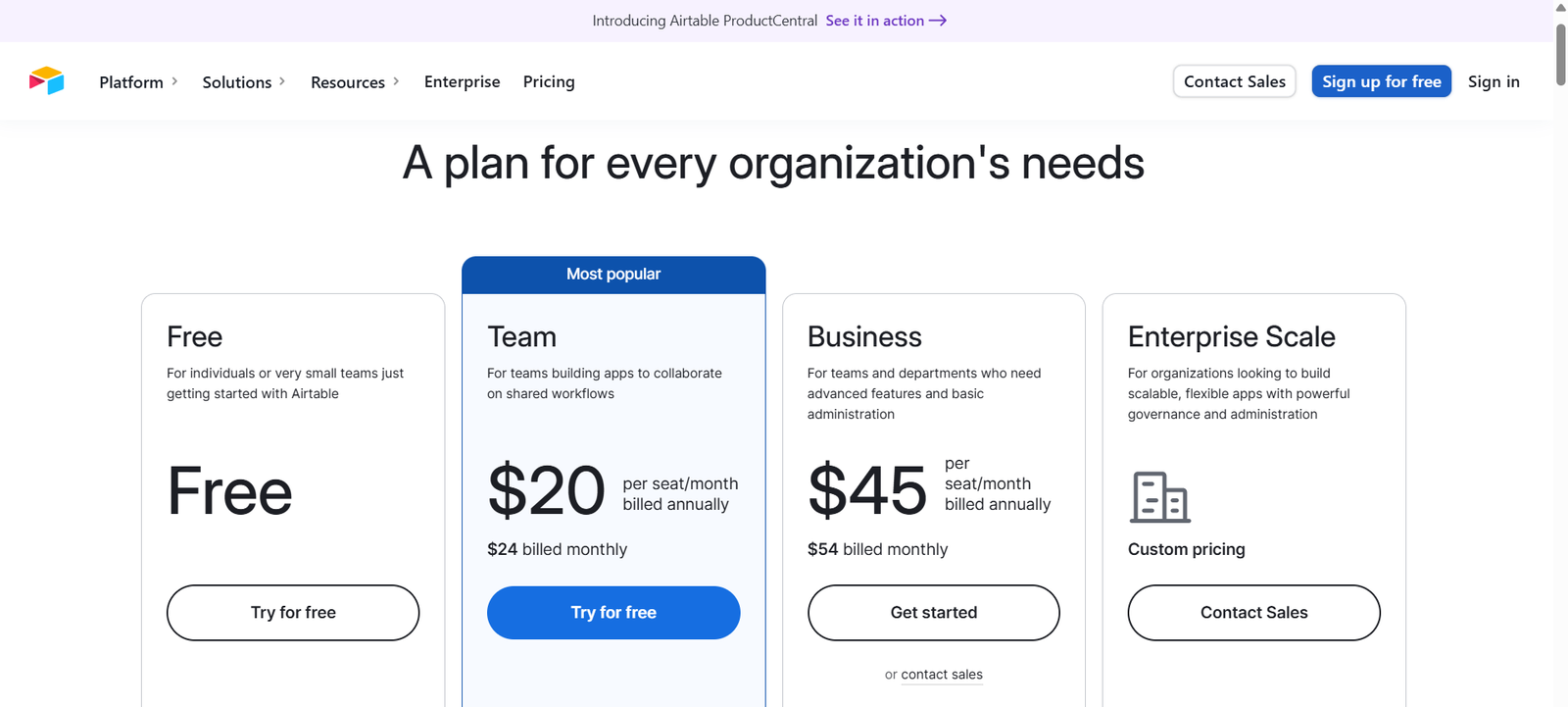Click Contact Sales on Enterprise Scale plan
Viewport: 1568px width, 707px height.
click(x=1254, y=613)
